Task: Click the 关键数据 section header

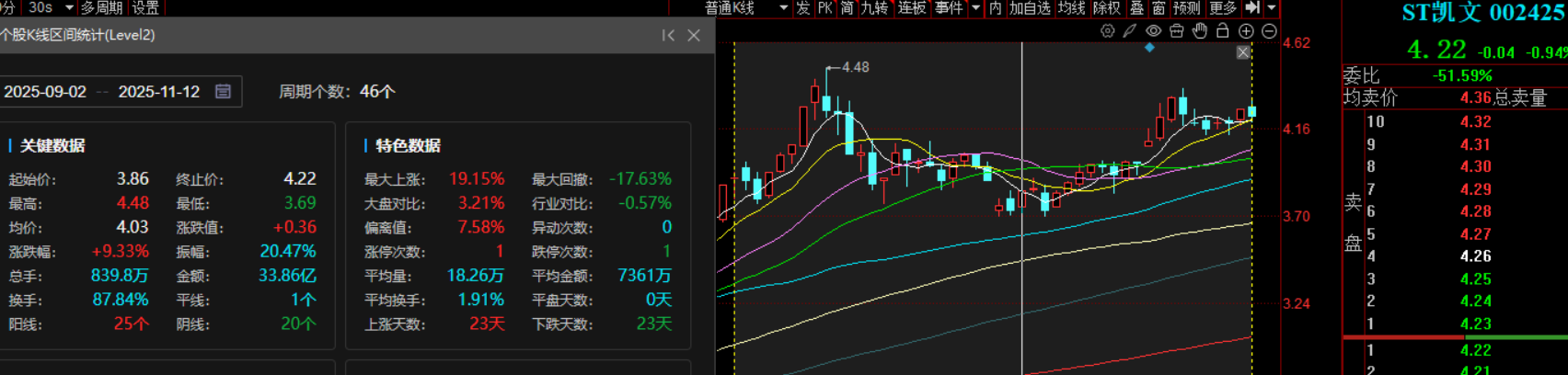Action: click(52, 145)
